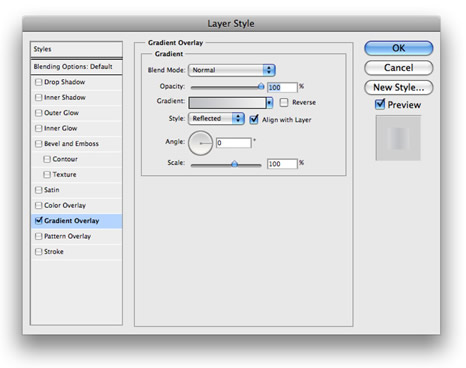The width and height of the screenshot is (466, 368).
Task: Click the style preview thumbnail
Action: [398, 138]
